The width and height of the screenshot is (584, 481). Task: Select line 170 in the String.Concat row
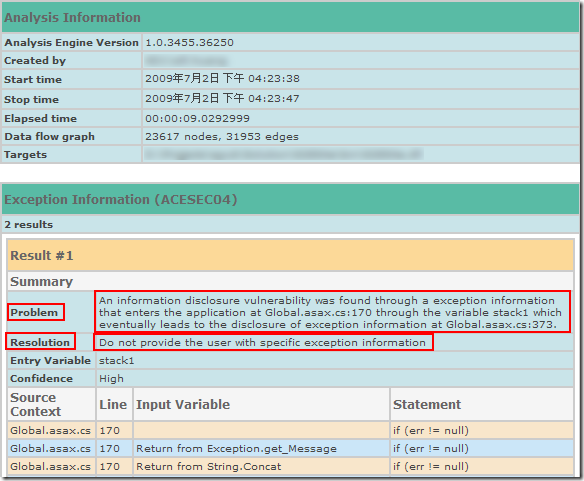pyautogui.click(x=110, y=466)
